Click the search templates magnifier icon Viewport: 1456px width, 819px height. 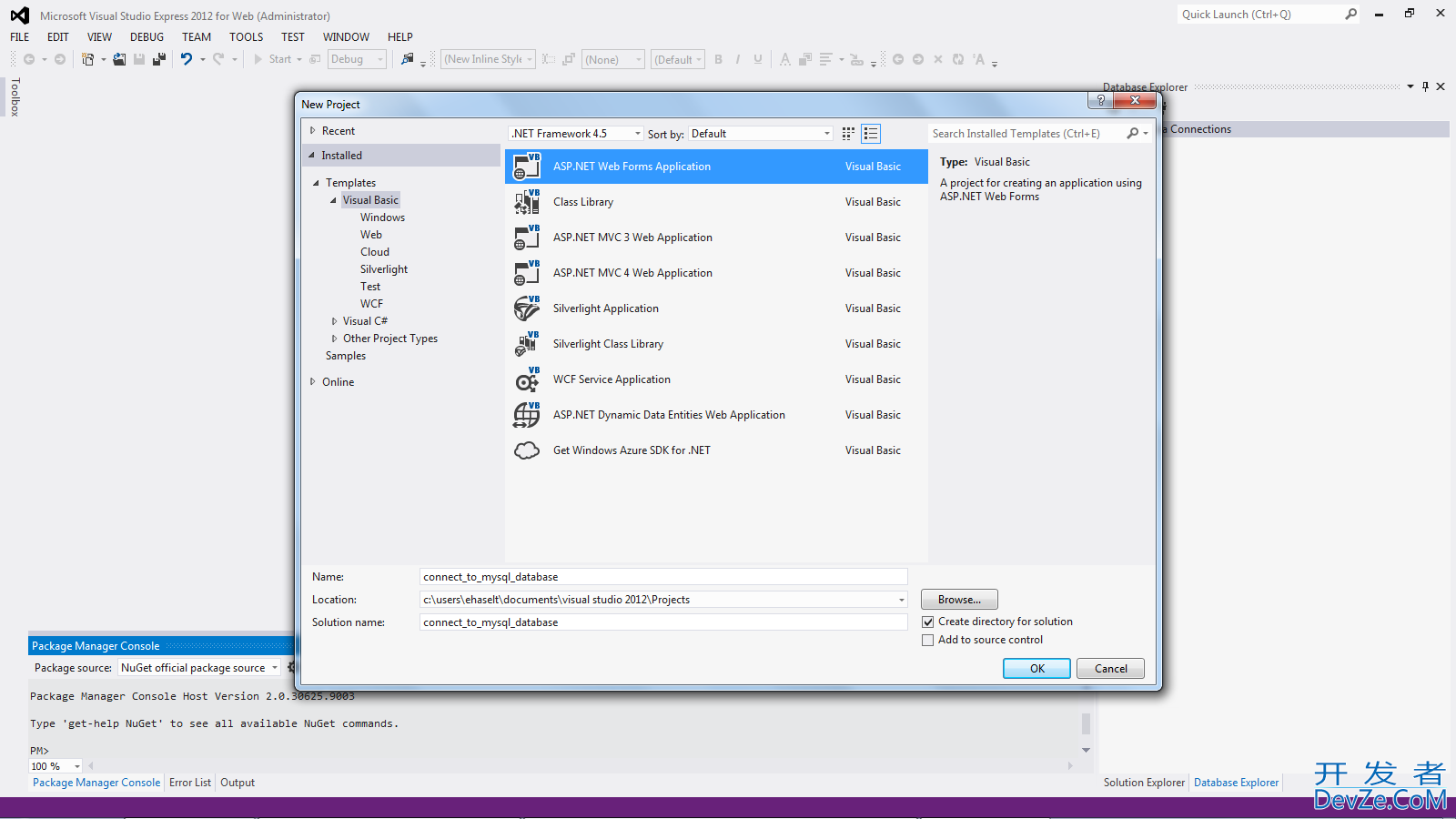pyautogui.click(x=1133, y=134)
